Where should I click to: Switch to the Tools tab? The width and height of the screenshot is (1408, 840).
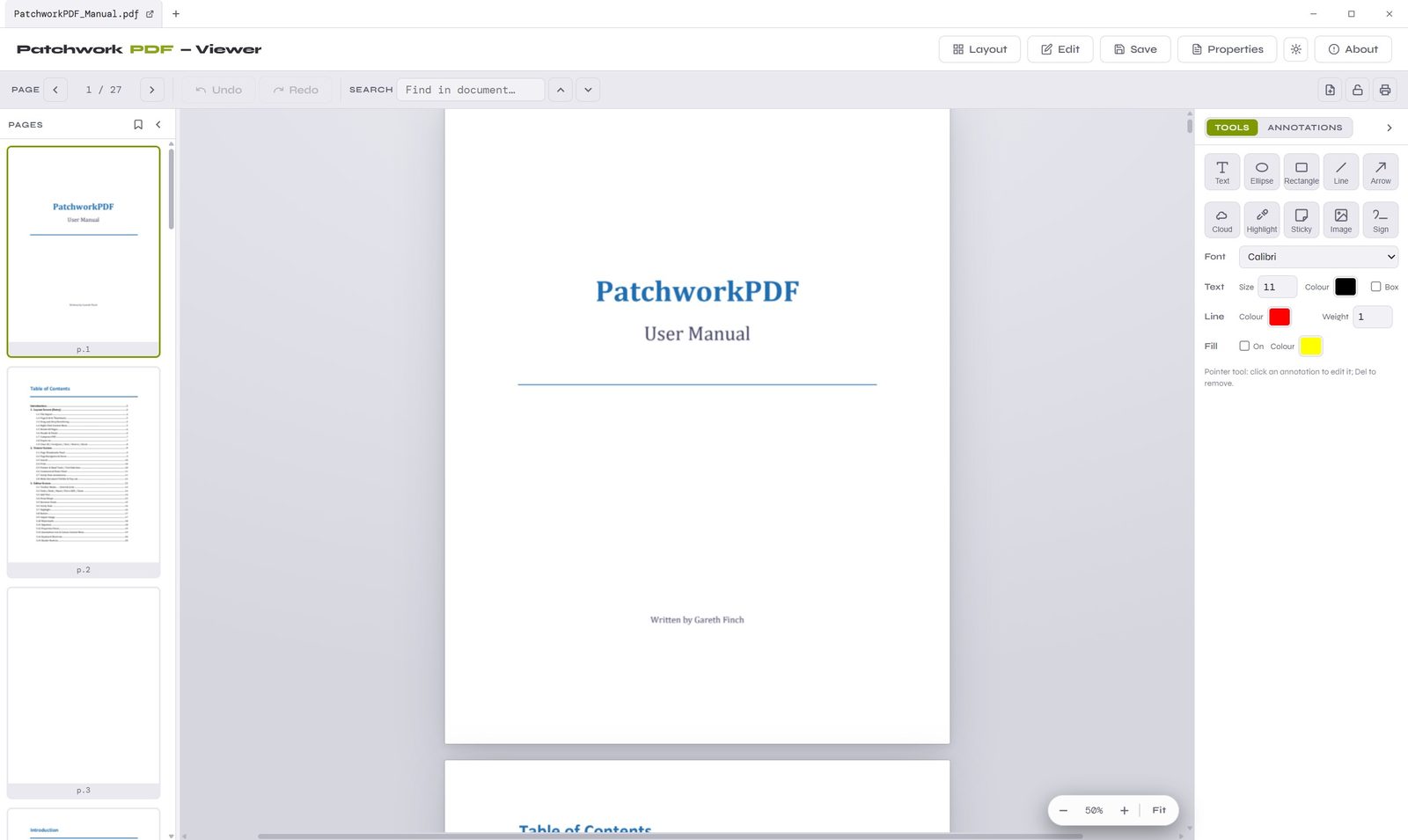click(x=1232, y=128)
